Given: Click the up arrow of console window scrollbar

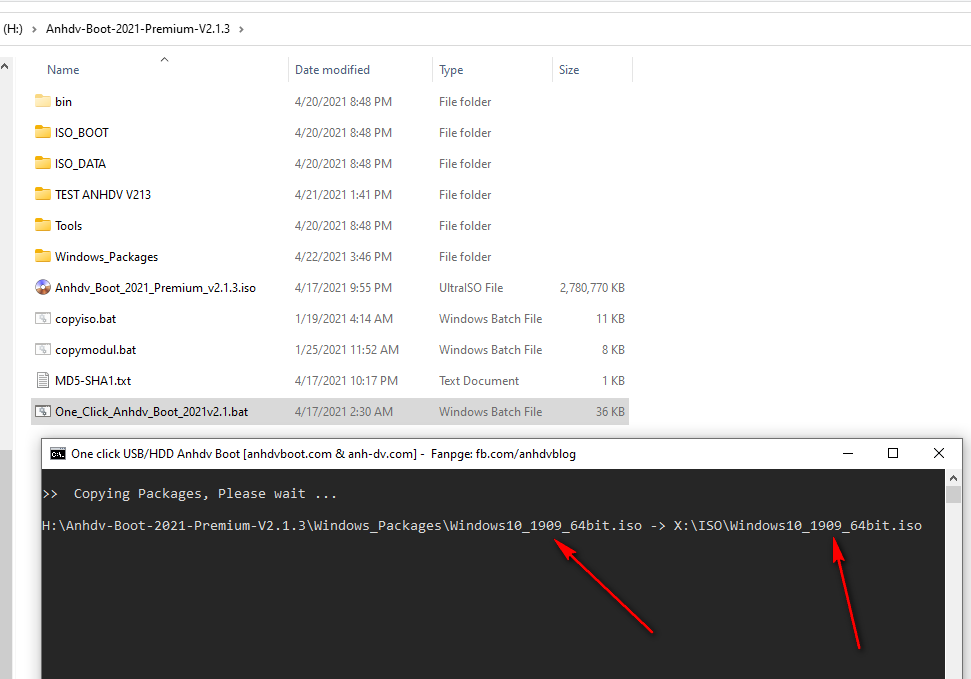Looking at the screenshot, I should pyautogui.click(x=953, y=478).
